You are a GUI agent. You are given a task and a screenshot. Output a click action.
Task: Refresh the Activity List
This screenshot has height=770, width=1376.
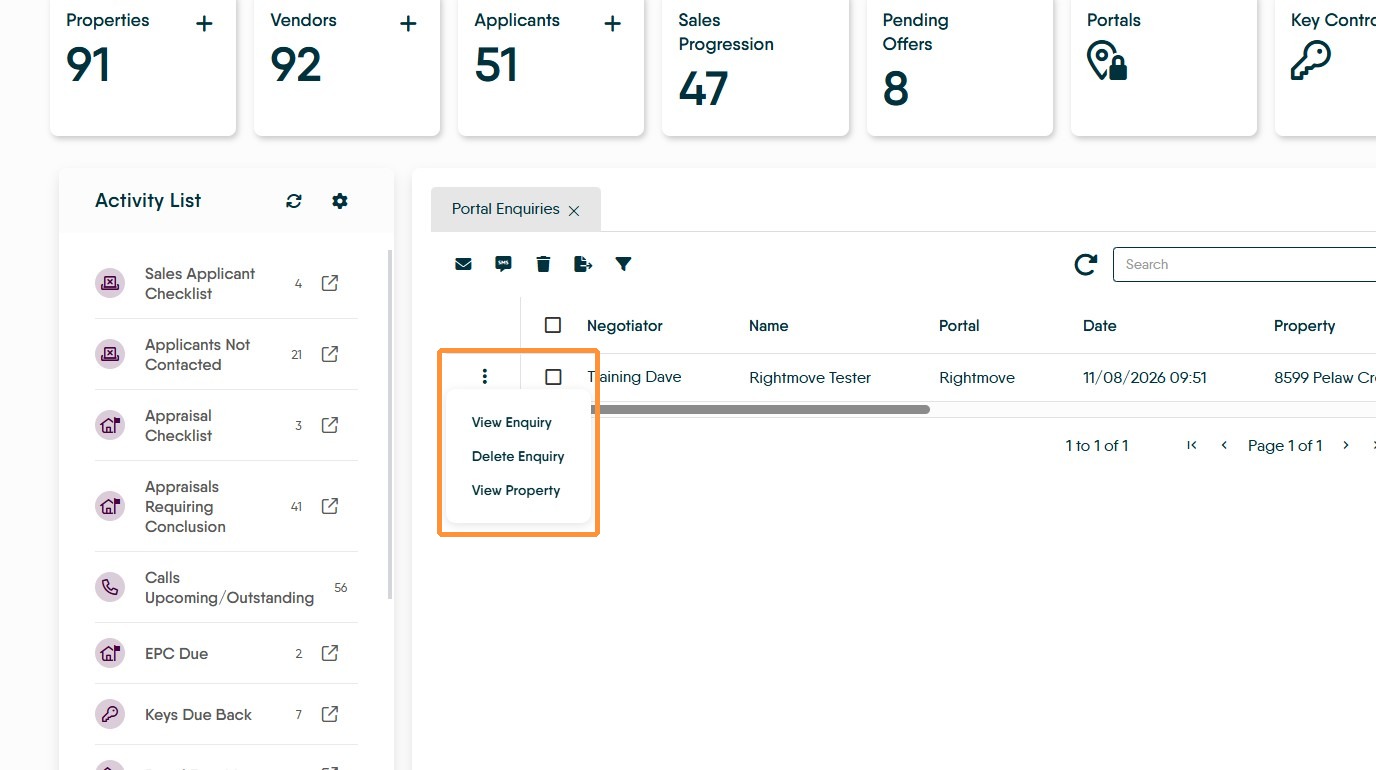click(x=294, y=201)
